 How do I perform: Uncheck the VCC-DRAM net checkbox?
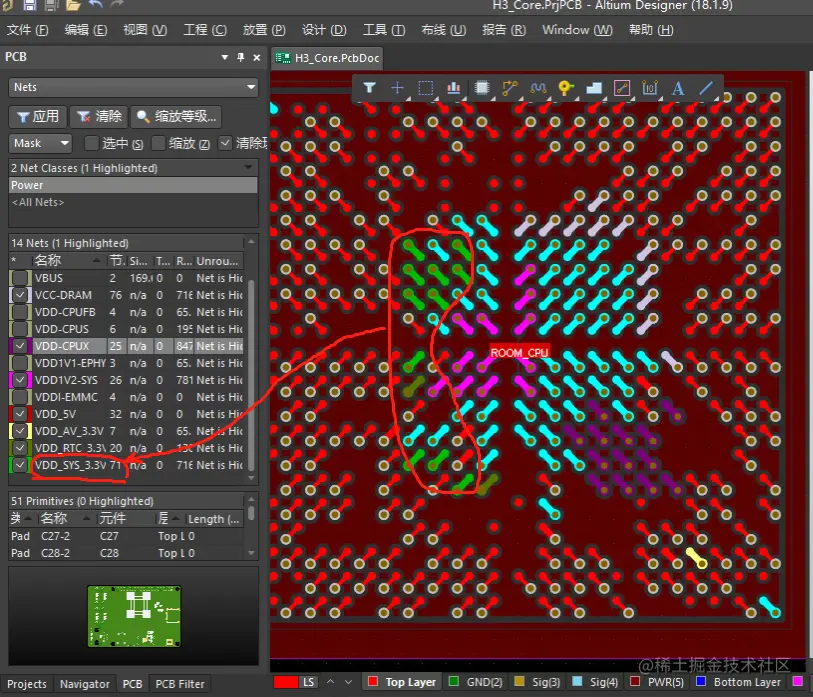(x=20, y=295)
